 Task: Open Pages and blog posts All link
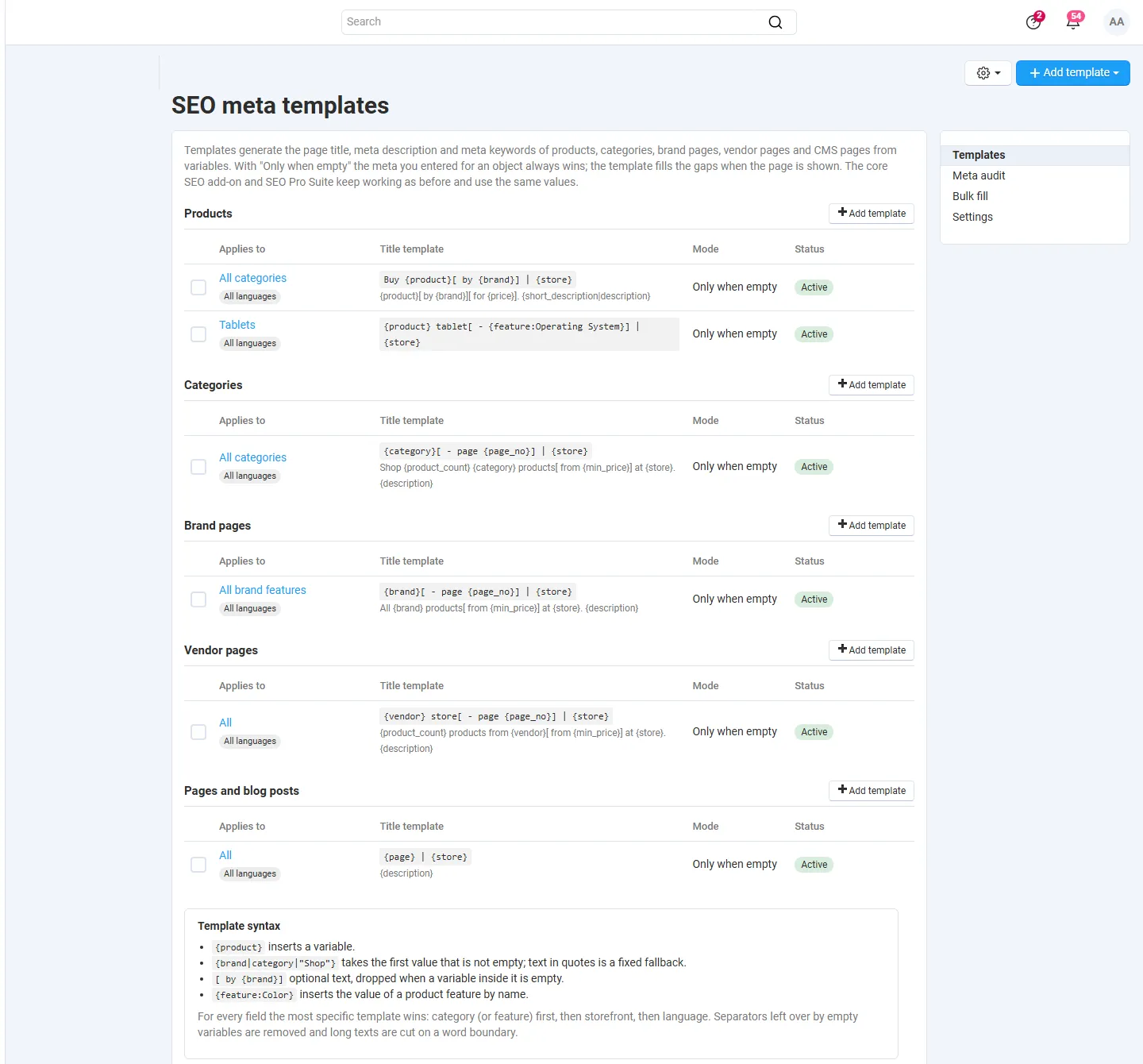point(225,855)
